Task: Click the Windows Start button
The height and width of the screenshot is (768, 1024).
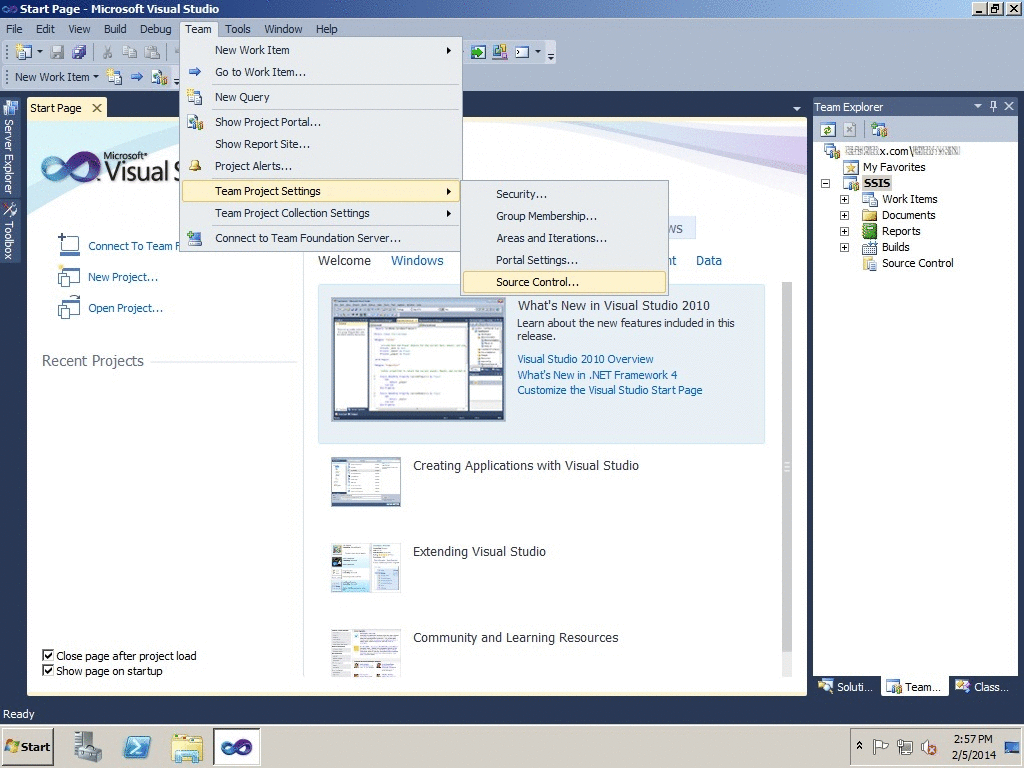Action: coord(27,746)
